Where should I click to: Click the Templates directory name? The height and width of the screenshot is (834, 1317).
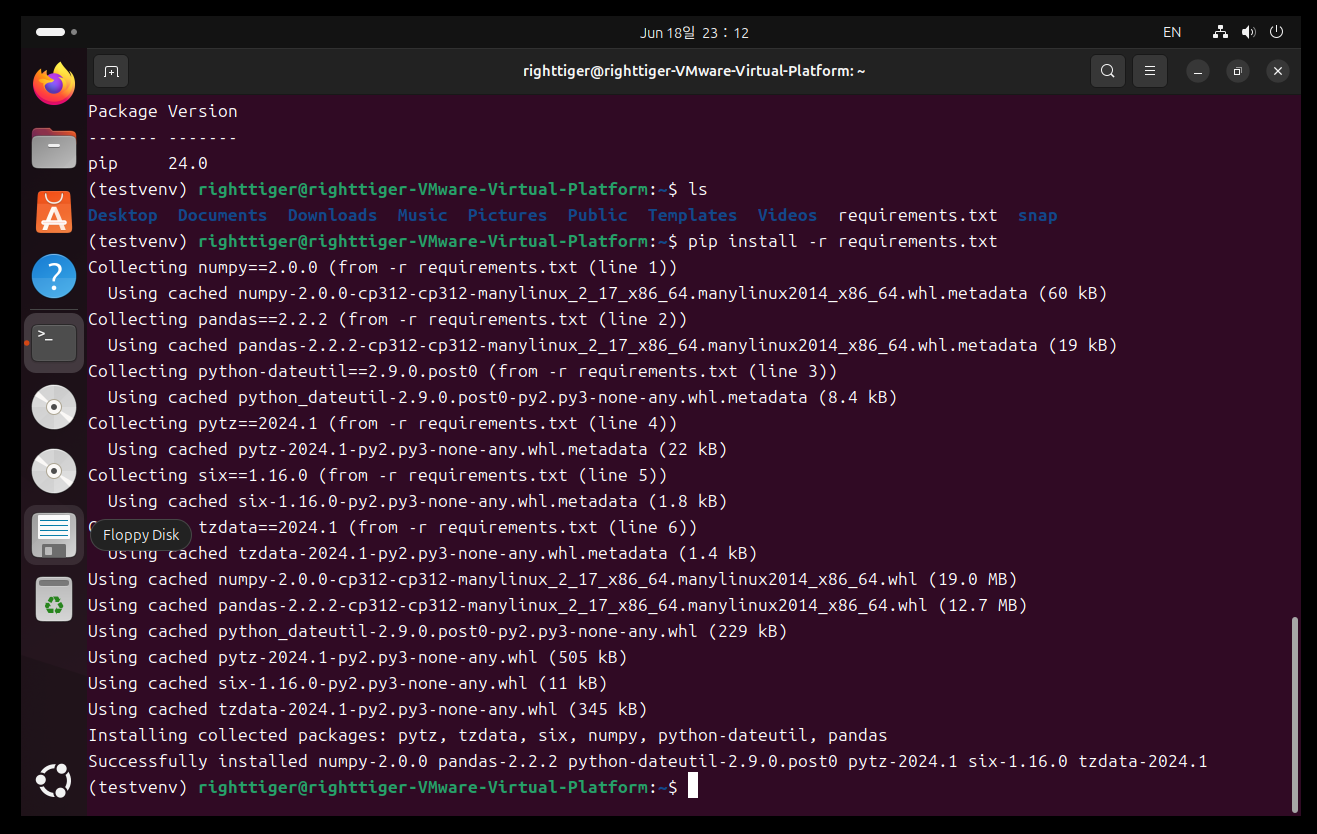693,215
